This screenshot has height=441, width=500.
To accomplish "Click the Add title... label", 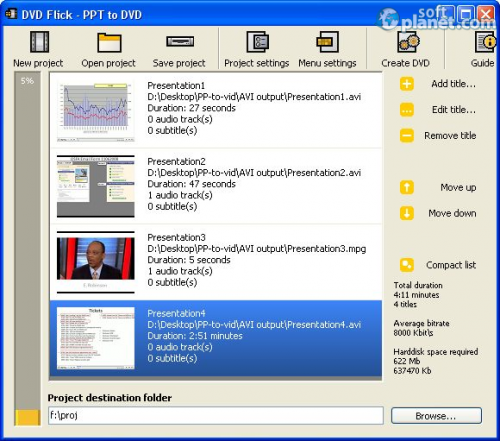I will pyautogui.click(x=453, y=84).
